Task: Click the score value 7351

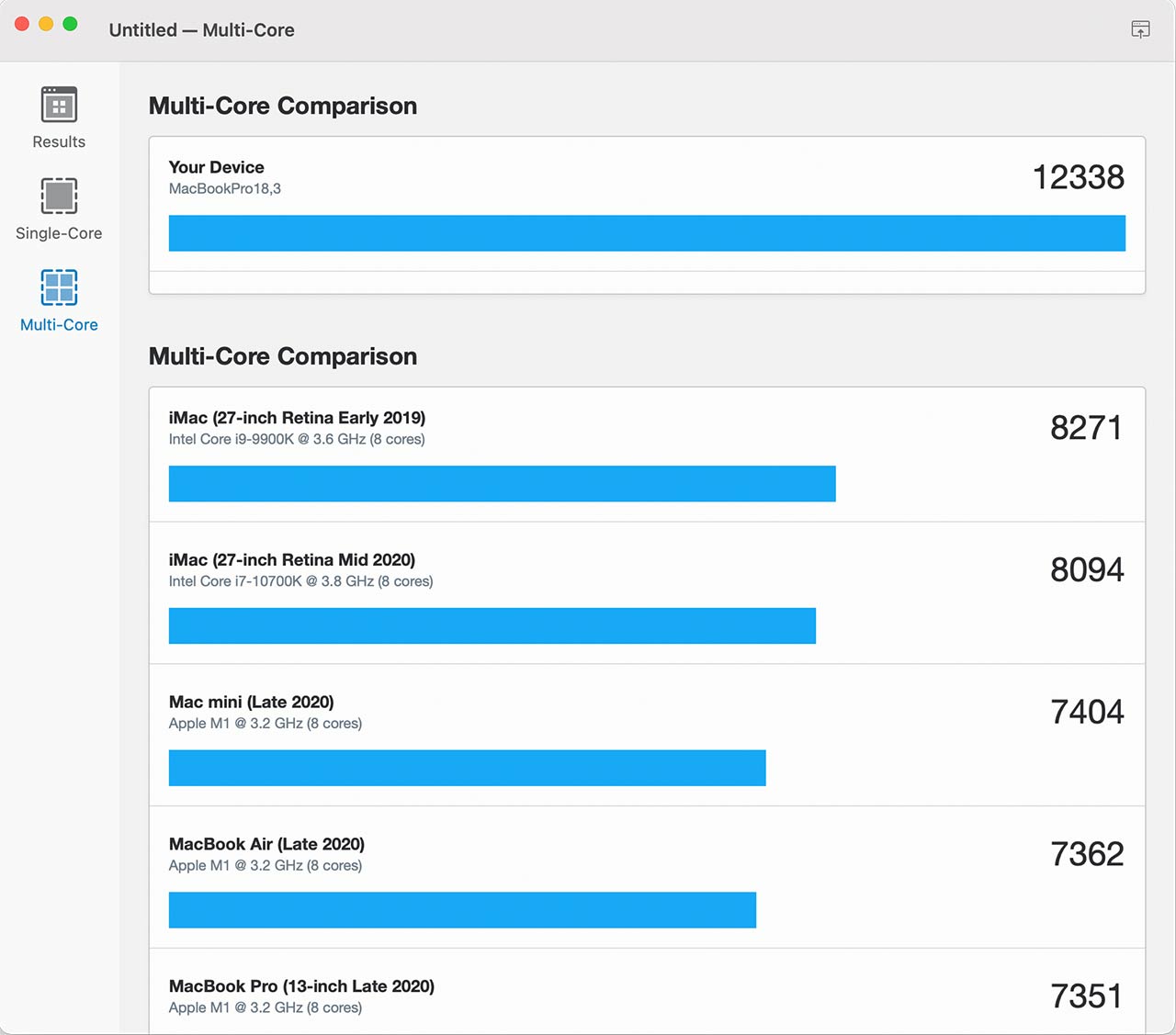Action: point(1087,996)
